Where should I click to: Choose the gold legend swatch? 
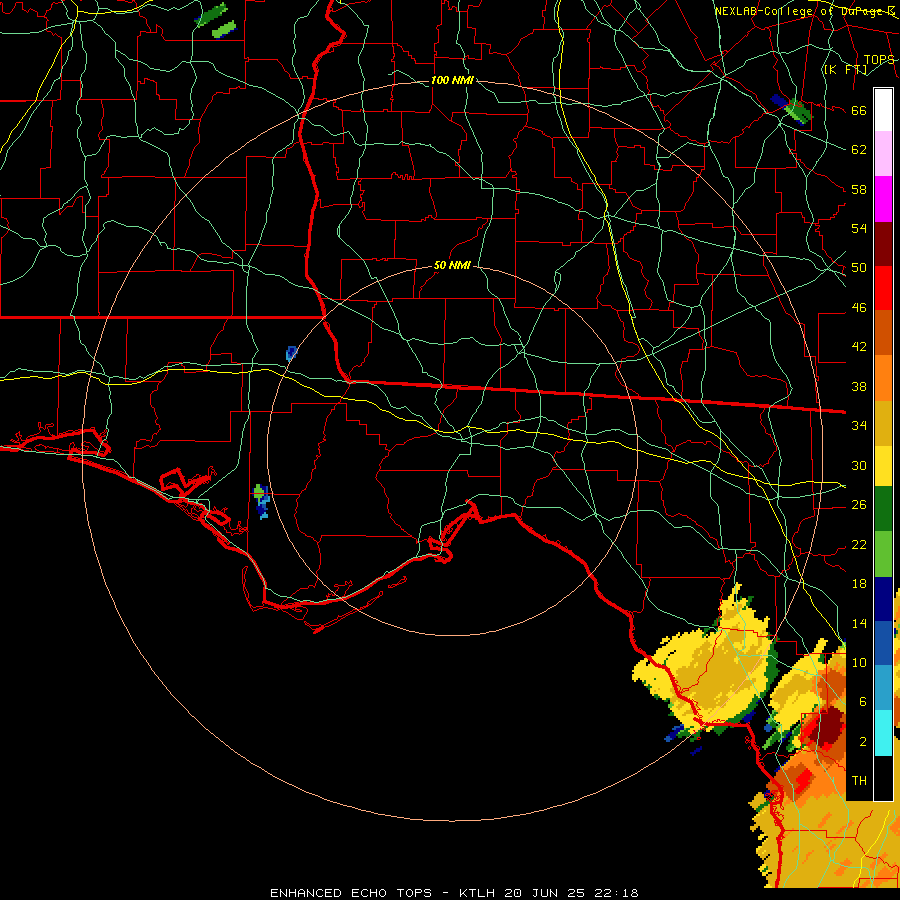[x=883, y=422]
